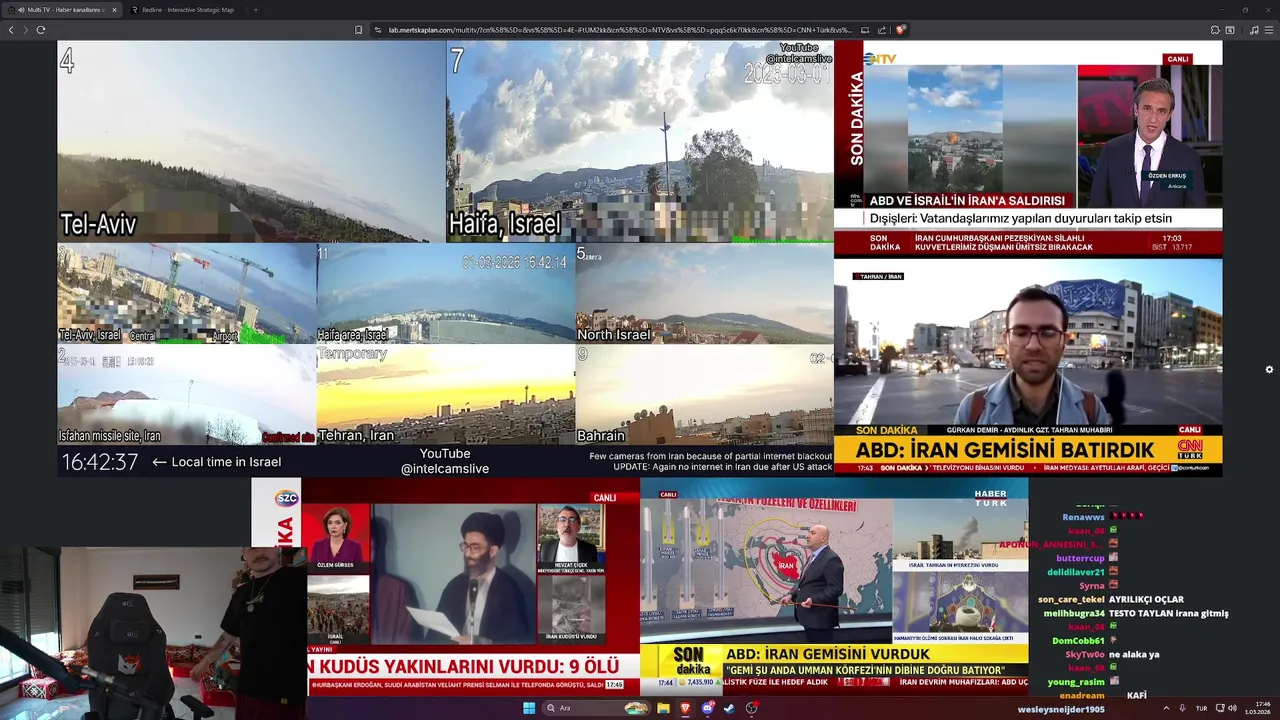The width and height of the screenshot is (1280, 720).
Task: Open a new browser tab
Action: point(255,10)
